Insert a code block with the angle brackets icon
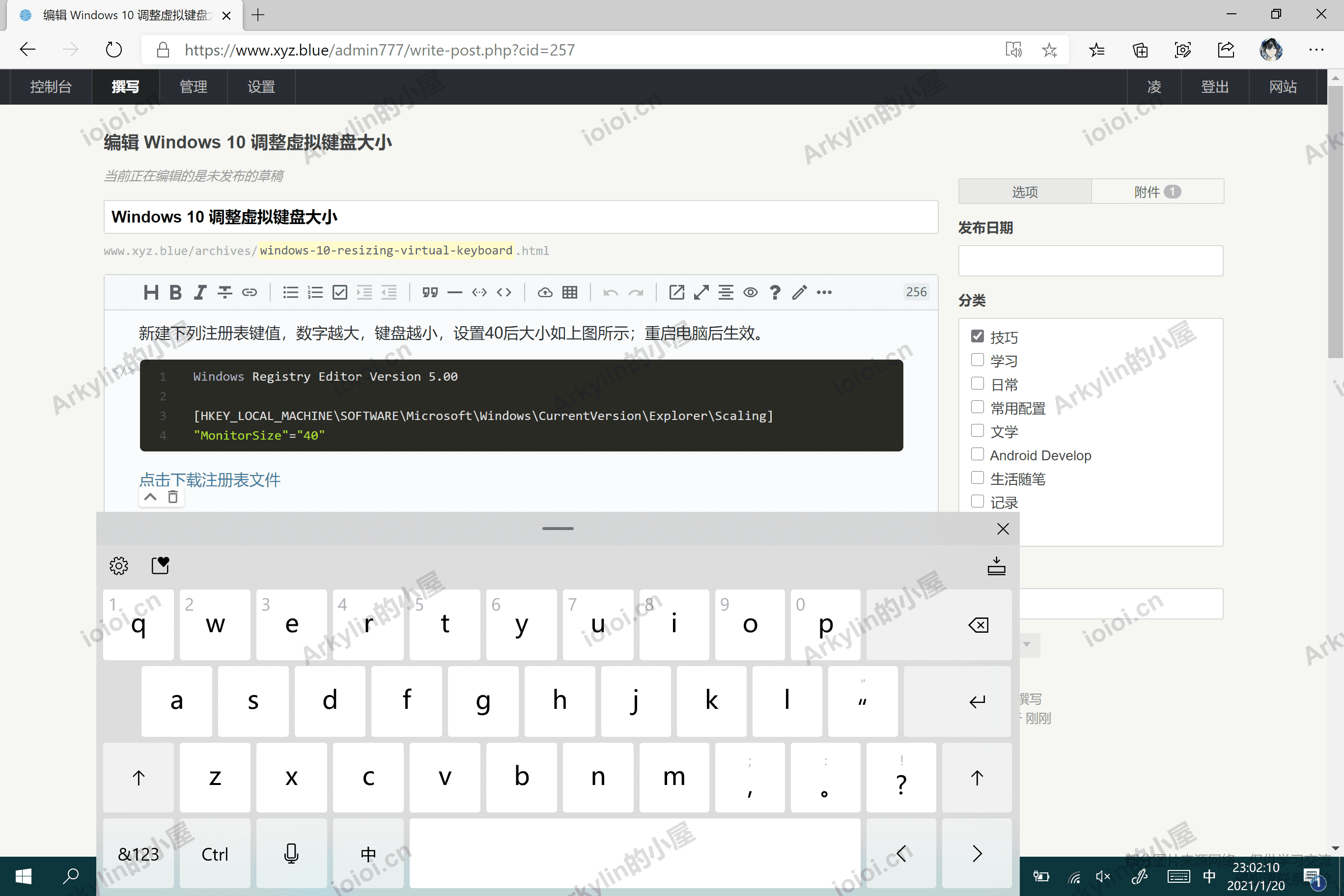Screen dimensions: 1344x896 [x=504, y=293]
